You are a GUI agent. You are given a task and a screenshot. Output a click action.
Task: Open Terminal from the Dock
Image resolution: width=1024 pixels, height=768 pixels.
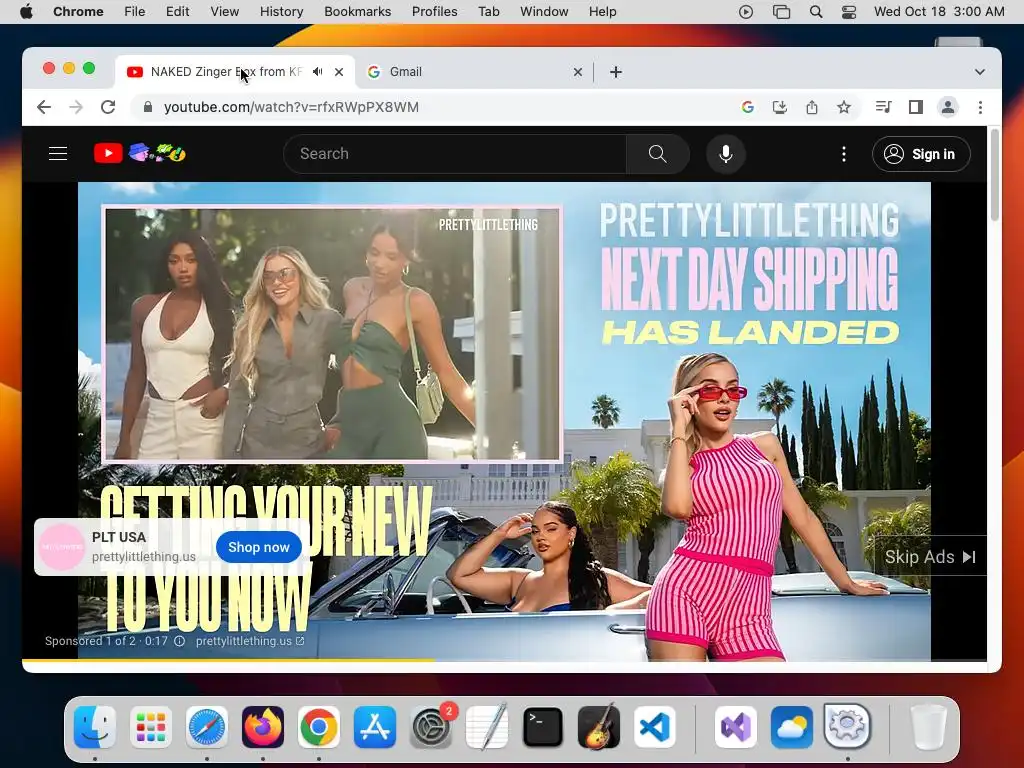tap(543, 727)
